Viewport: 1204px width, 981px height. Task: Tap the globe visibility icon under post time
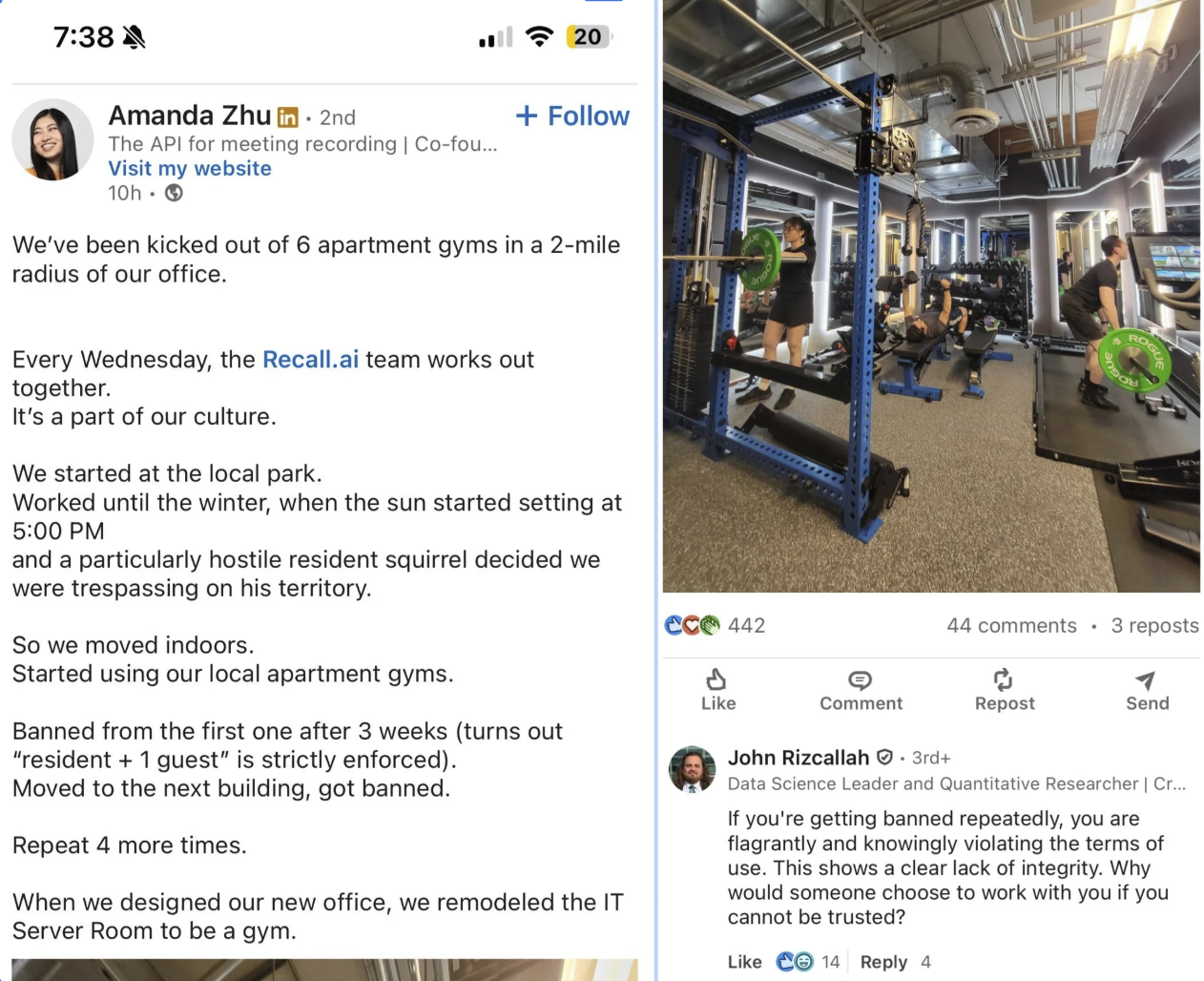coord(174,193)
